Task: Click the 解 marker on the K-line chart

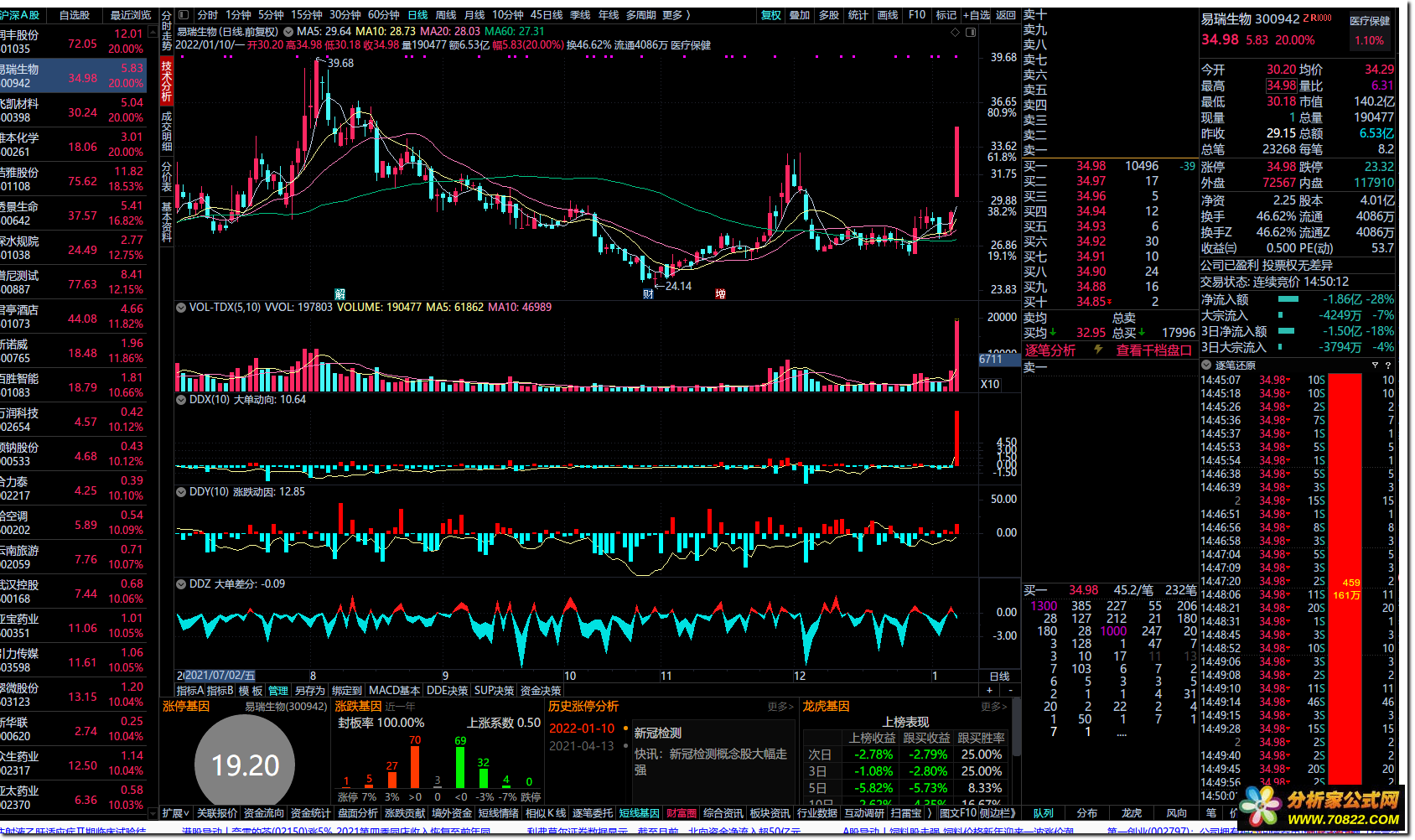Action: (x=339, y=293)
